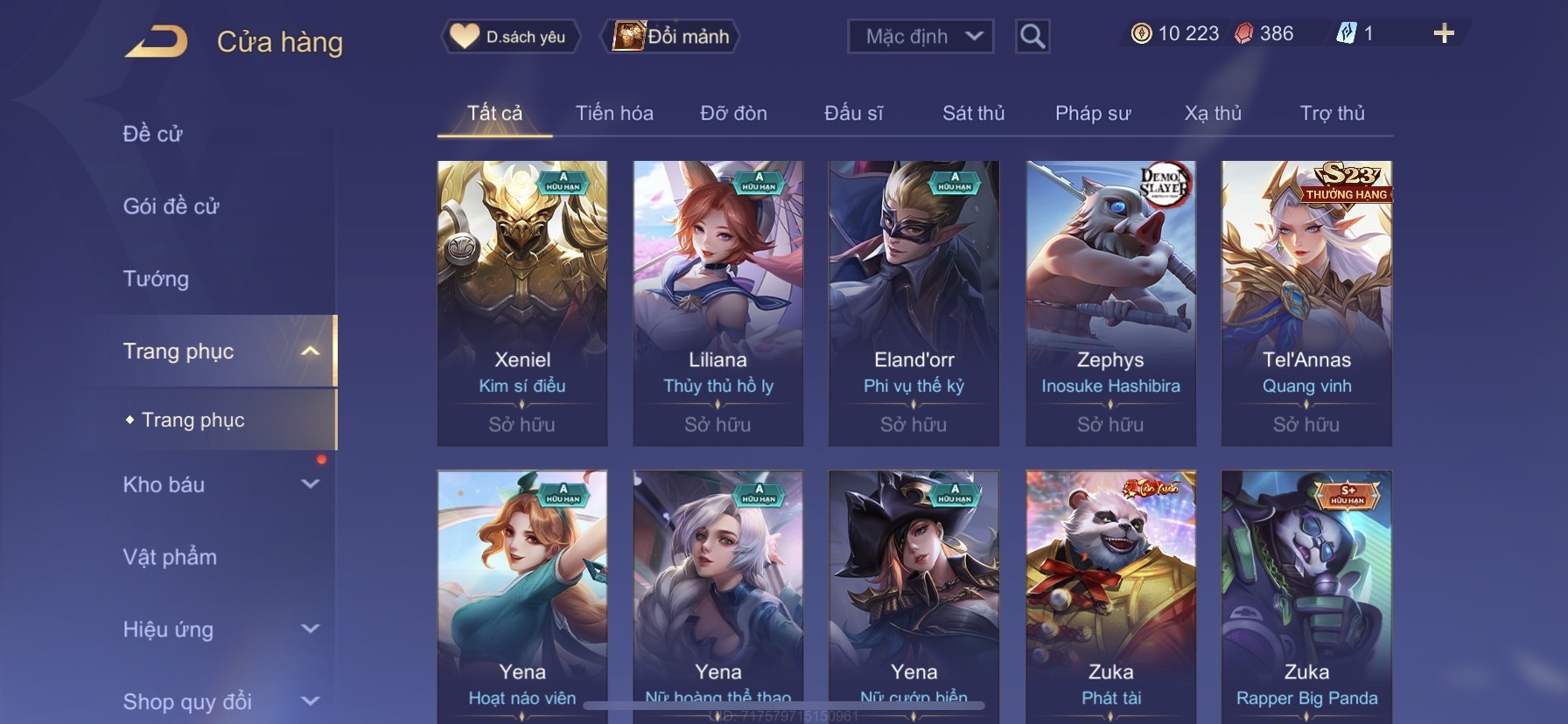The width and height of the screenshot is (1568, 724).
Task: Open the search magnifier icon
Action: coord(1032,37)
